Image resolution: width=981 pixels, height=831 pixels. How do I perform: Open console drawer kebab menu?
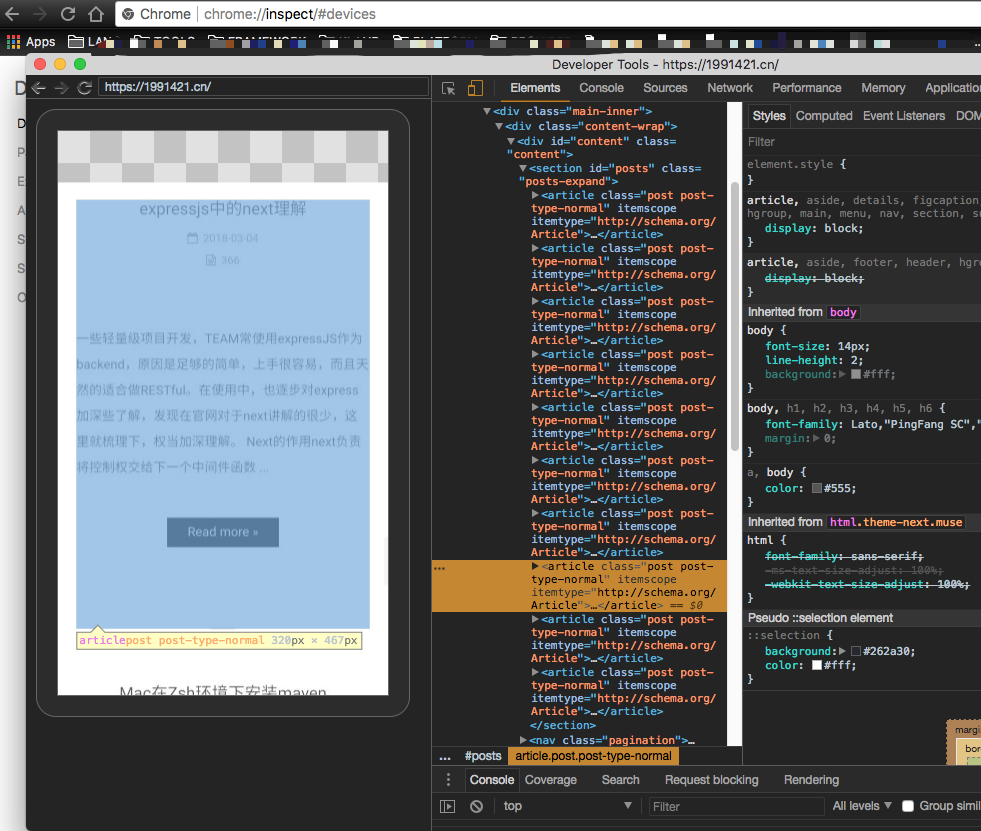pyautogui.click(x=448, y=780)
